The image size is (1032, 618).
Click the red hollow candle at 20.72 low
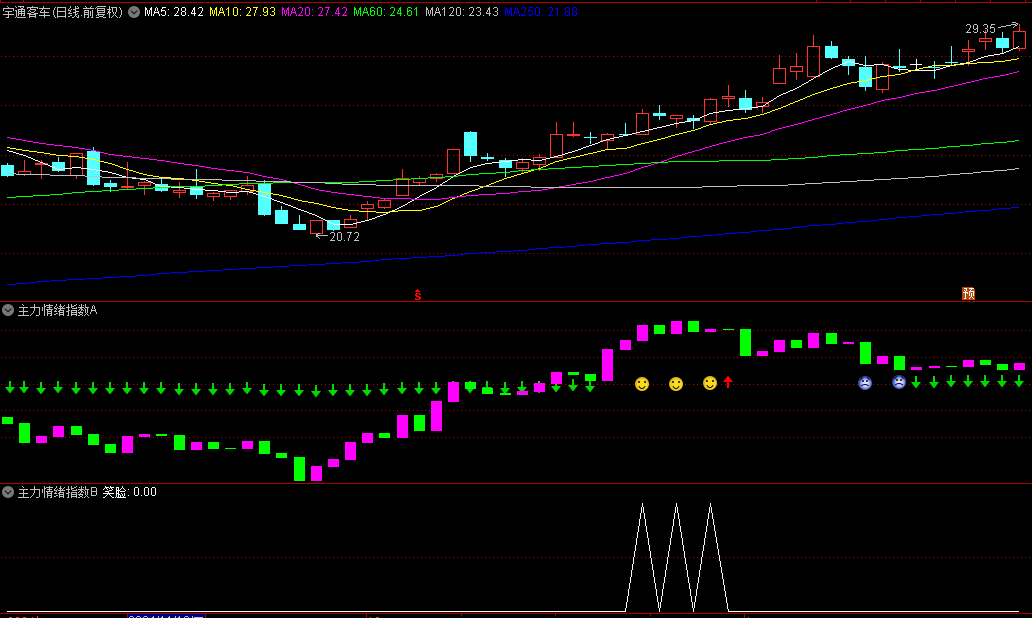click(x=317, y=228)
